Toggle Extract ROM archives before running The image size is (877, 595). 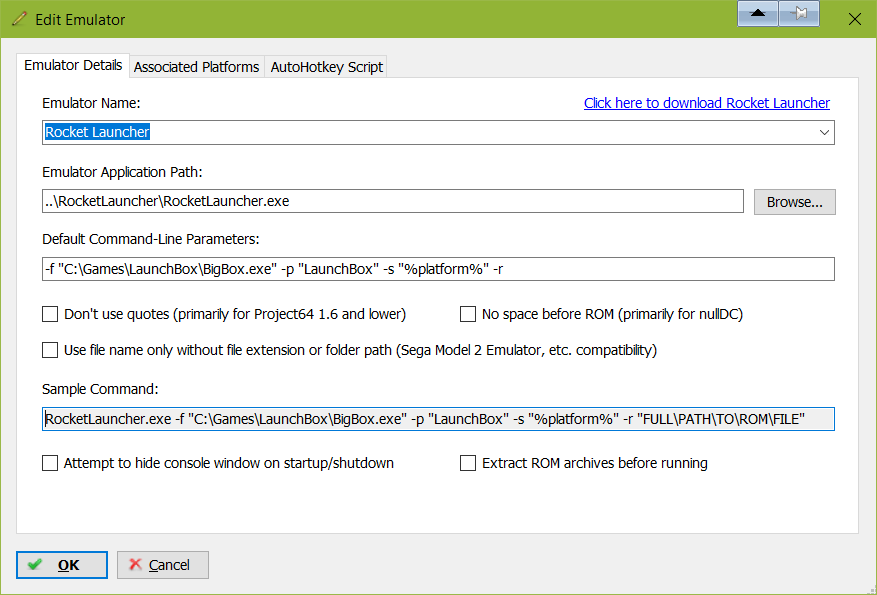pyautogui.click(x=468, y=463)
